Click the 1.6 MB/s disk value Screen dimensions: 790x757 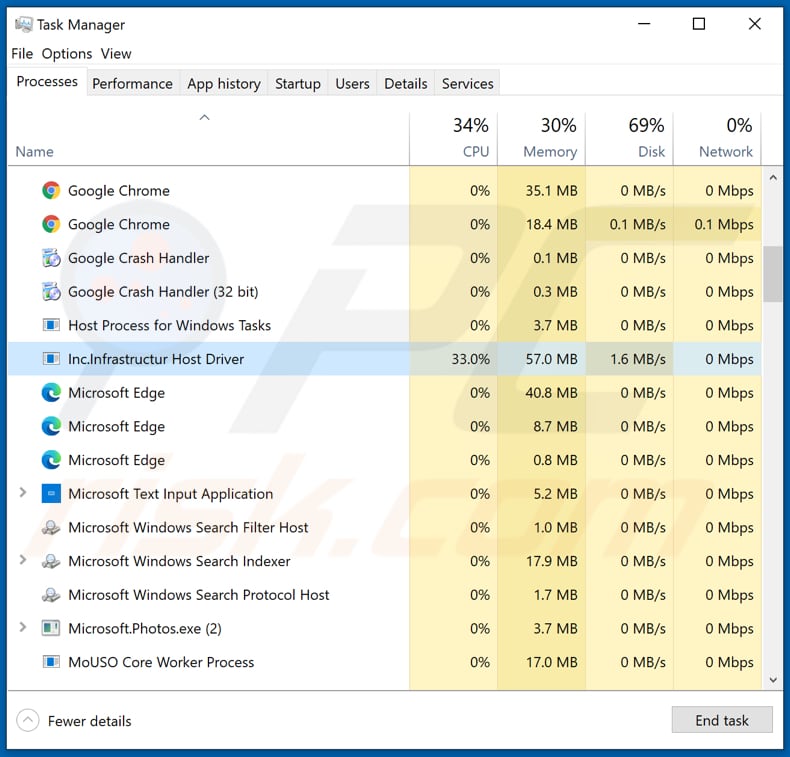coord(638,359)
